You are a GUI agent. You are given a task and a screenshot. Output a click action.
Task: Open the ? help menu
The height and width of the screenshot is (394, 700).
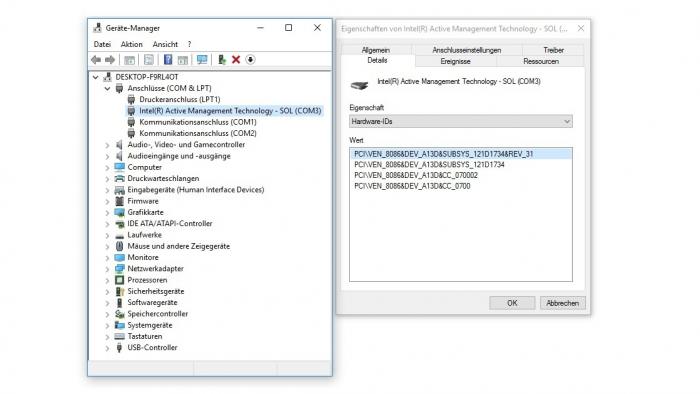(x=190, y=44)
